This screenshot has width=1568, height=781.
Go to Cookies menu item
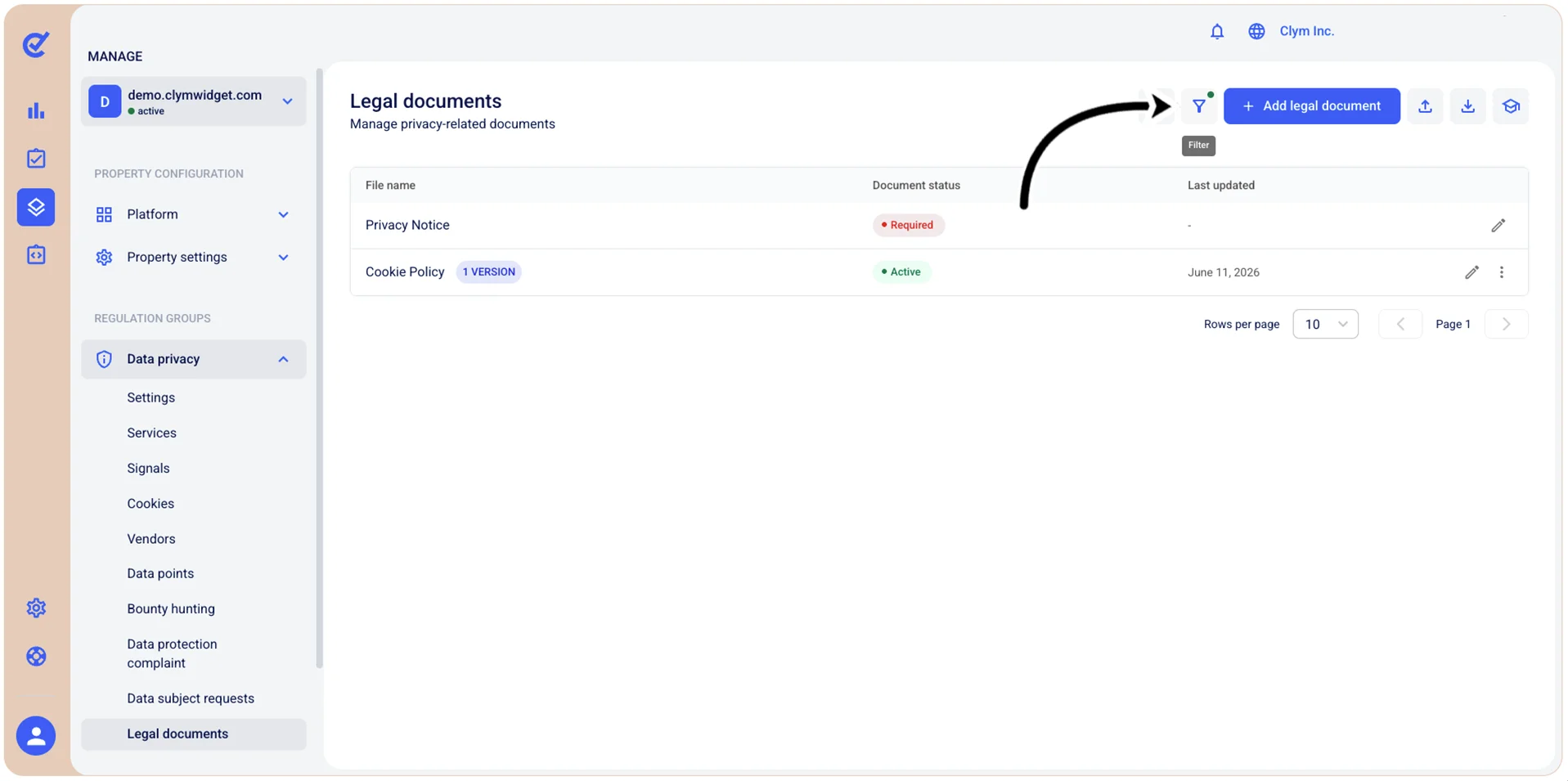click(x=151, y=503)
